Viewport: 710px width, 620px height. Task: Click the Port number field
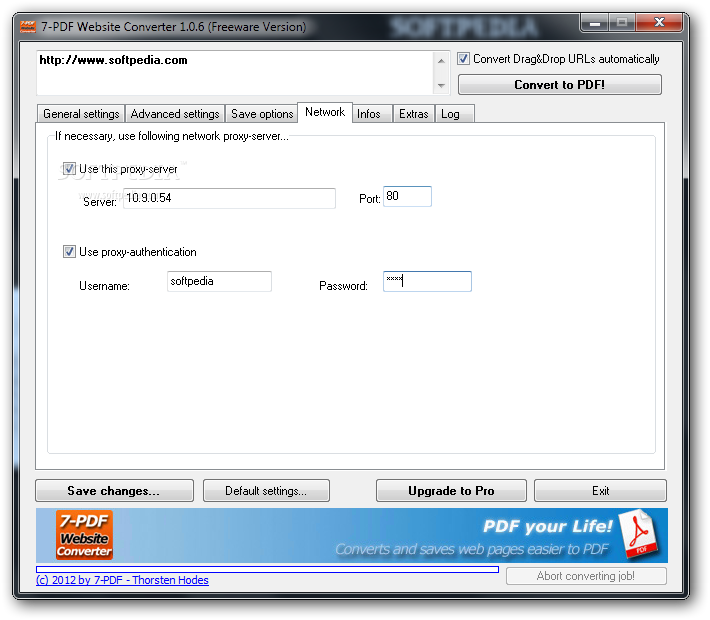pyautogui.click(x=407, y=197)
